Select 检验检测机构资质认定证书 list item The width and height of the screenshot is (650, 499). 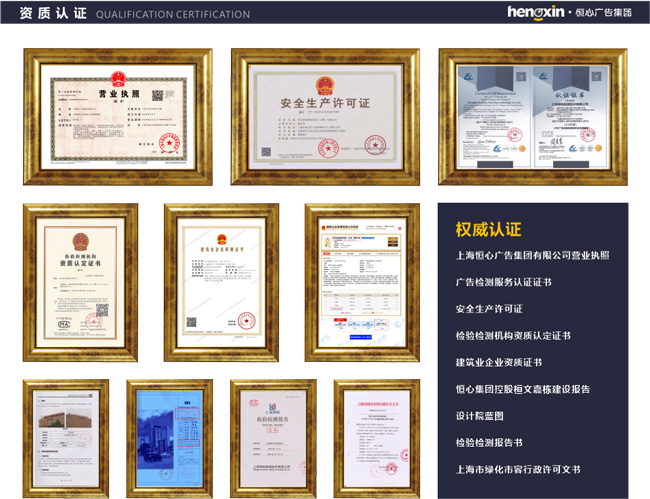coord(513,336)
